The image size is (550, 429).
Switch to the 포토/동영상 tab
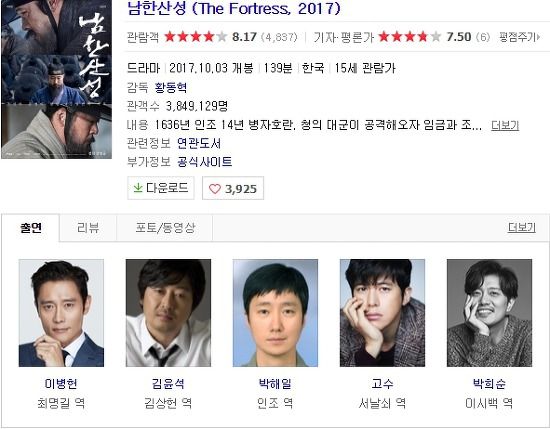tap(165, 228)
